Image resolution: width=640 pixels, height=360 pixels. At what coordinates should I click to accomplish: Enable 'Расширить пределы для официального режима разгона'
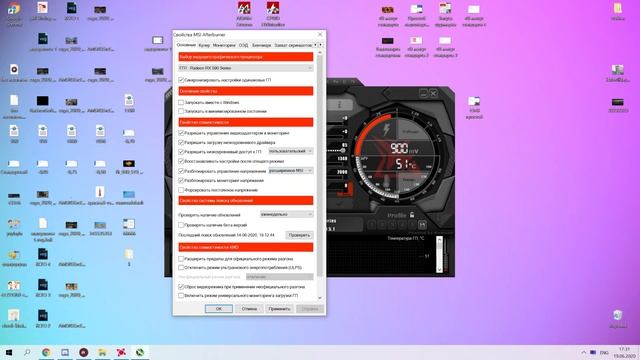[x=181, y=259]
